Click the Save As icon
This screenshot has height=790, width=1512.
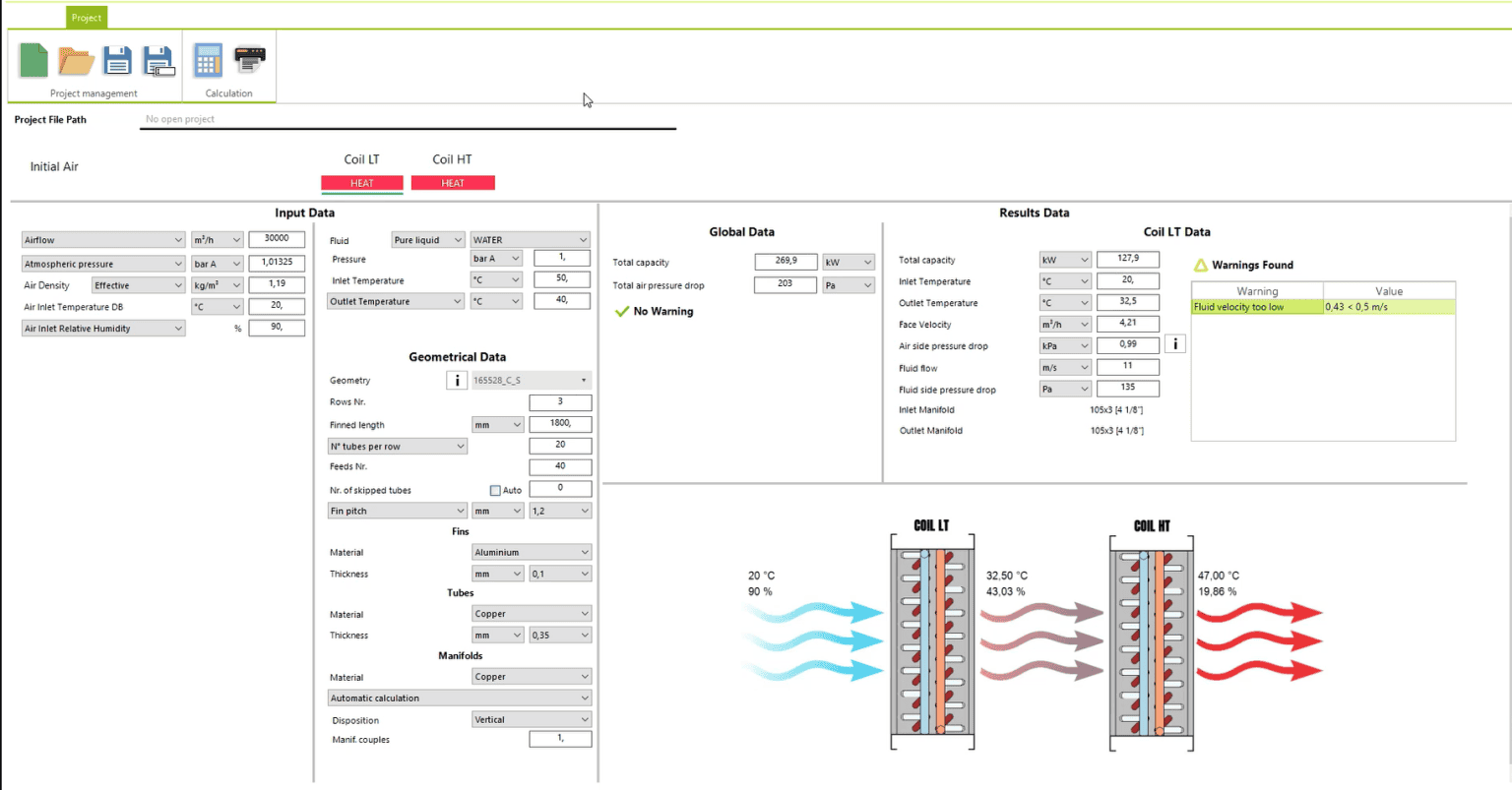[x=158, y=61]
